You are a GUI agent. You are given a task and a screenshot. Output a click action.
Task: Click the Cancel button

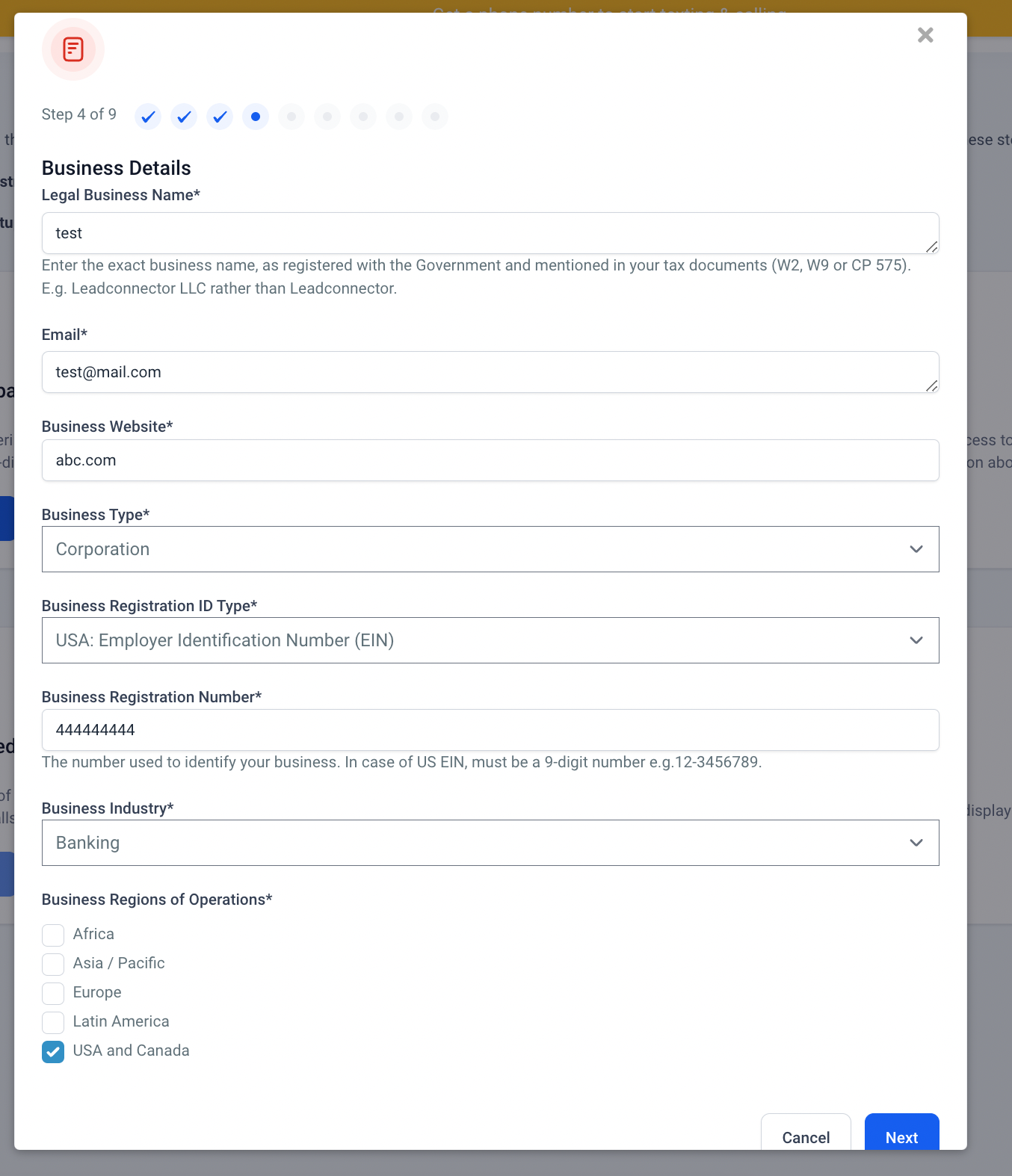click(x=806, y=1136)
